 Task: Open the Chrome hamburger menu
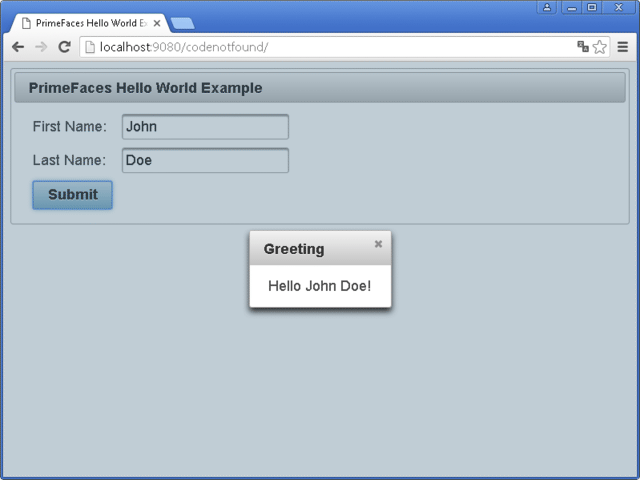[623, 47]
